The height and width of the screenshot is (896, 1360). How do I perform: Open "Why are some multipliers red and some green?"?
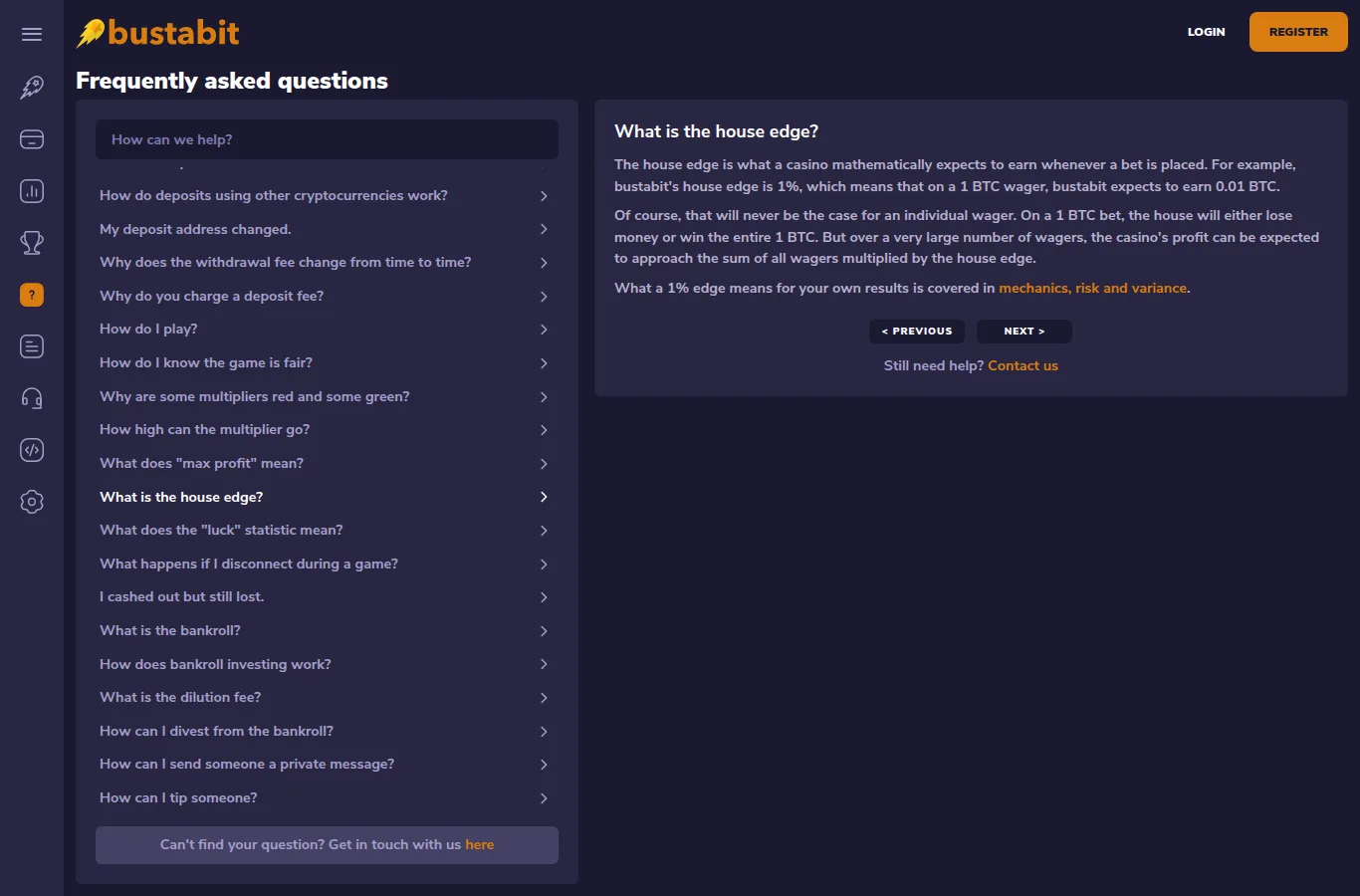pos(327,397)
